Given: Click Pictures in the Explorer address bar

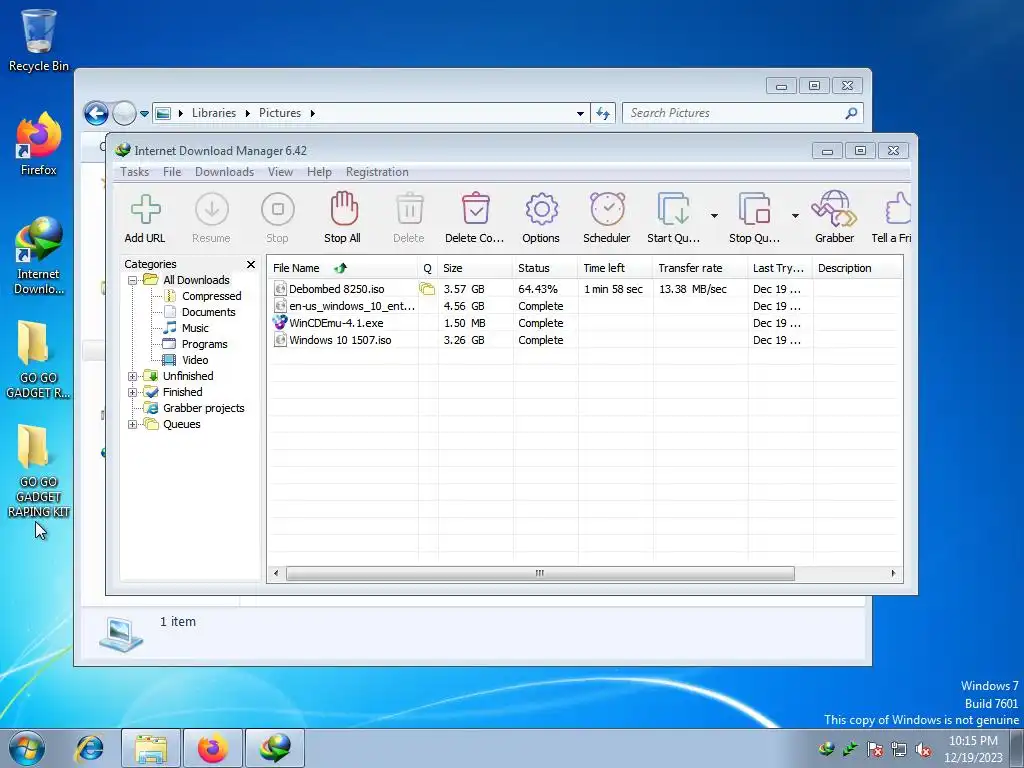Looking at the screenshot, I should point(280,113).
